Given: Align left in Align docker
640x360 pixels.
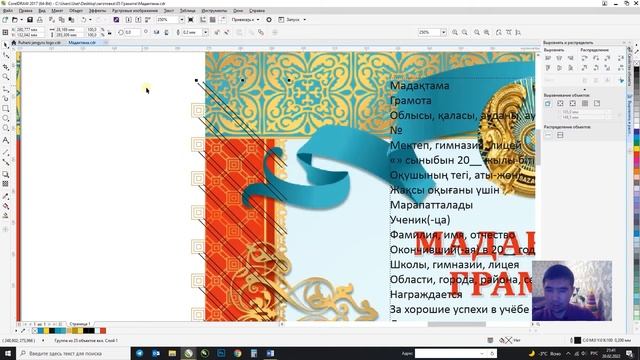Looking at the screenshot, I should (x=548, y=58).
